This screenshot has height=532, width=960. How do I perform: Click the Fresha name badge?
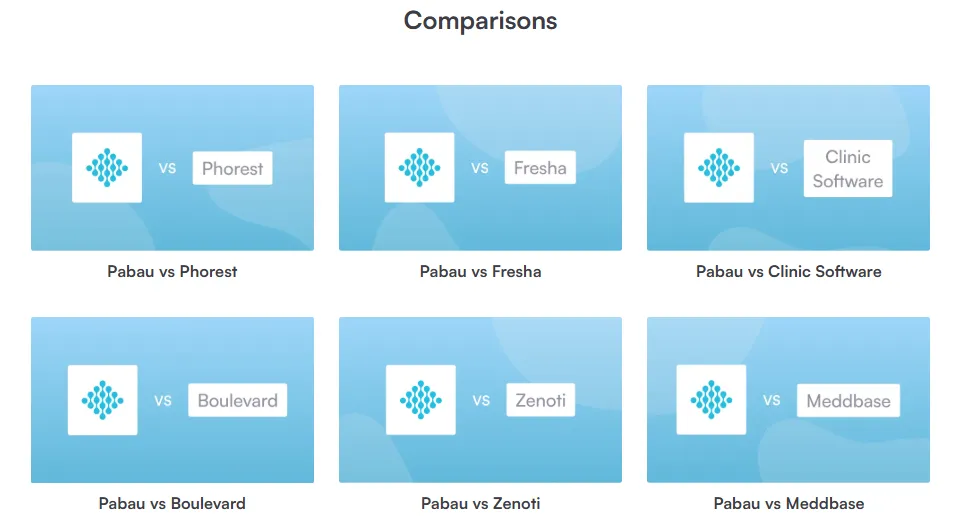tap(540, 168)
